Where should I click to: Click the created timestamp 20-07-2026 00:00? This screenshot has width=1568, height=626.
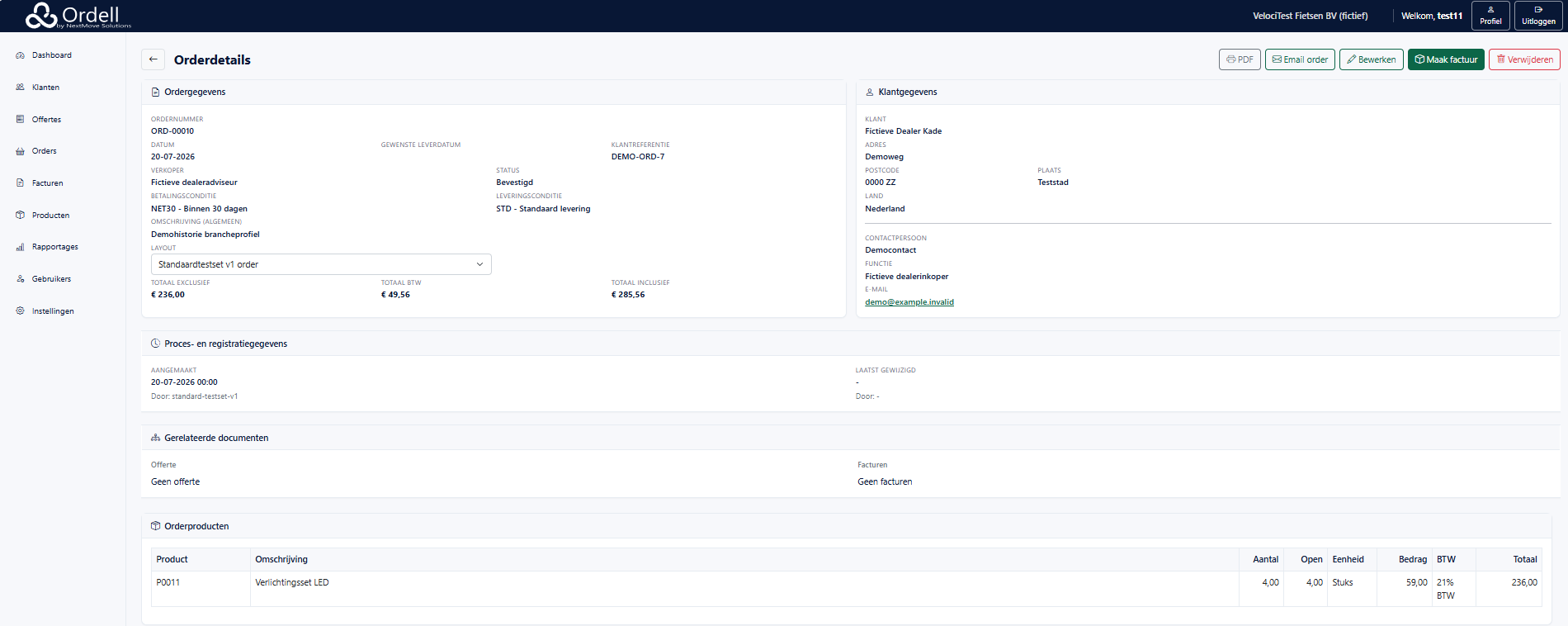pos(184,382)
